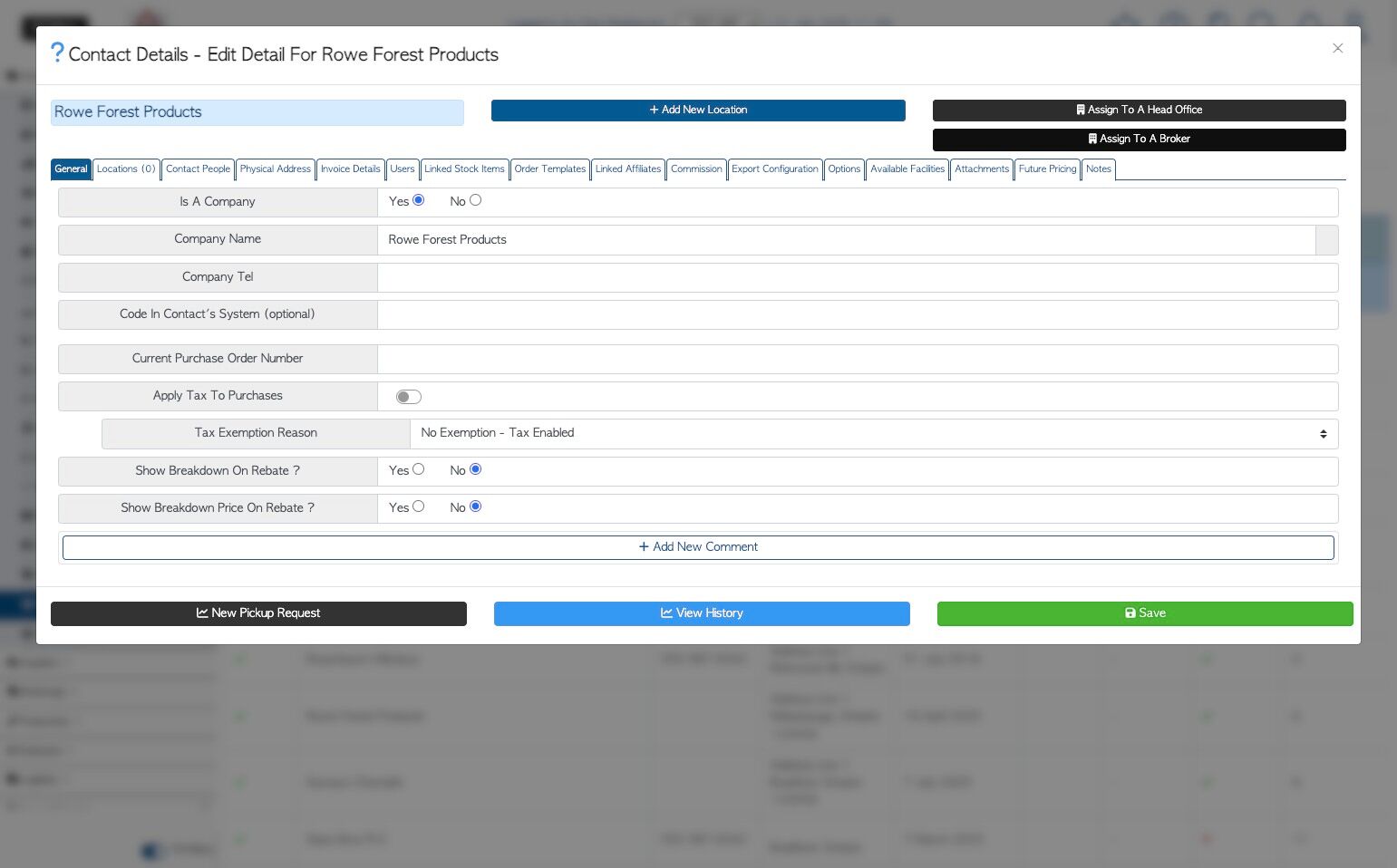The height and width of the screenshot is (868, 1397).
Task: Select Yes for Show Breakdown On Rebate
Action: 418,469
